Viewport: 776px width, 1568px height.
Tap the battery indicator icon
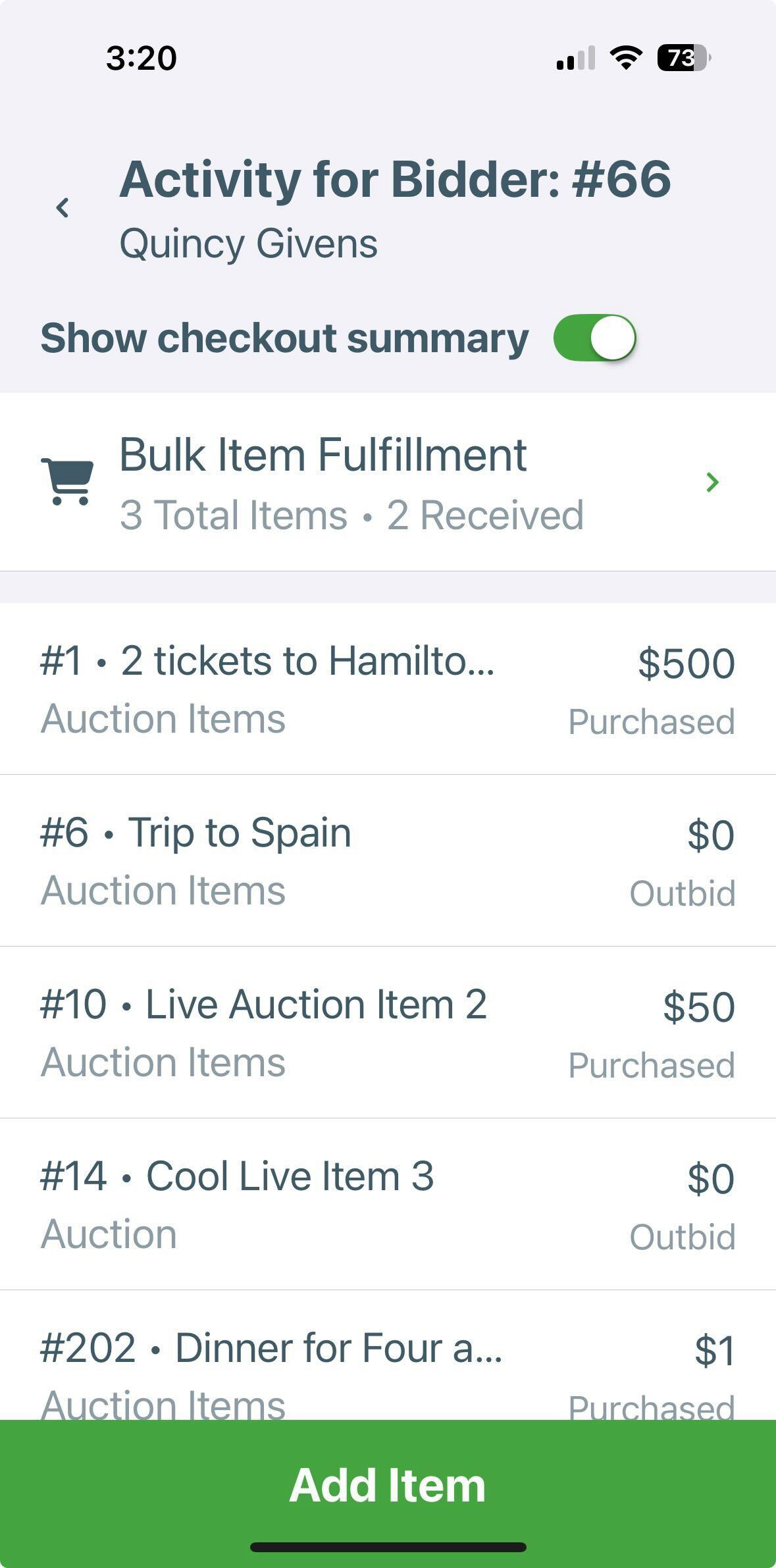(684, 58)
